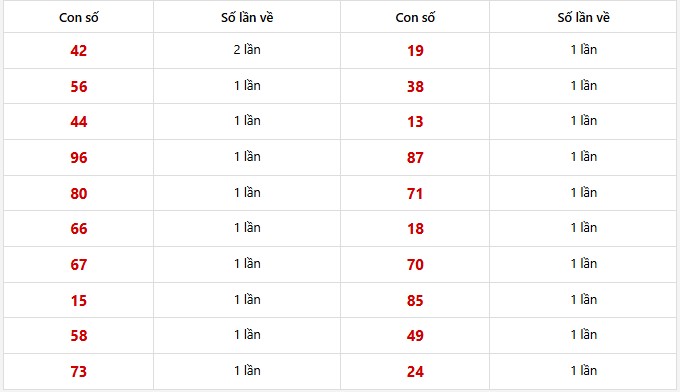The width and height of the screenshot is (680, 392).
Task: Click the "2 lần" count cell
Action: coord(247,50)
